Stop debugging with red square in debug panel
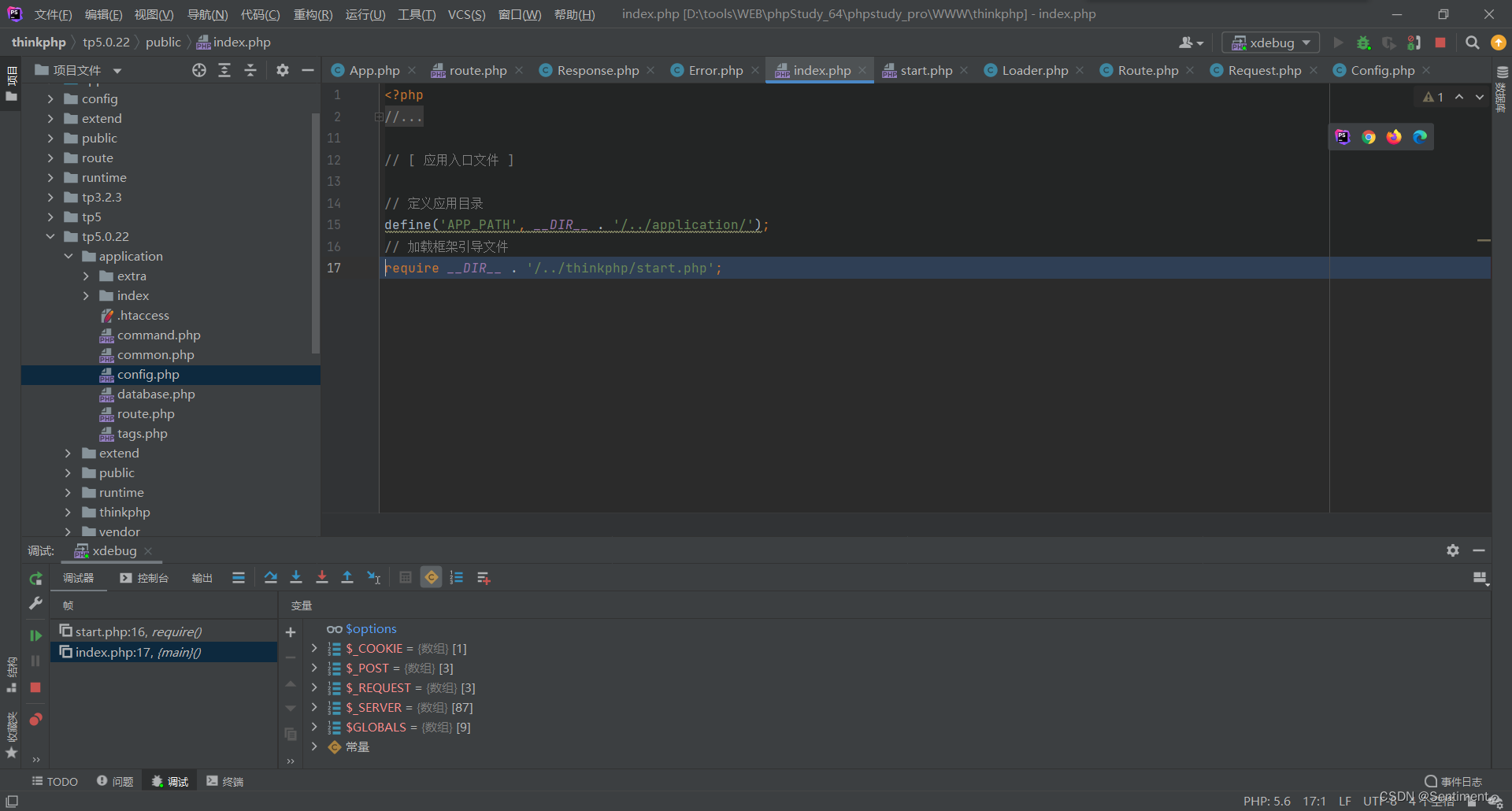The height and width of the screenshot is (811, 1512). [x=35, y=687]
